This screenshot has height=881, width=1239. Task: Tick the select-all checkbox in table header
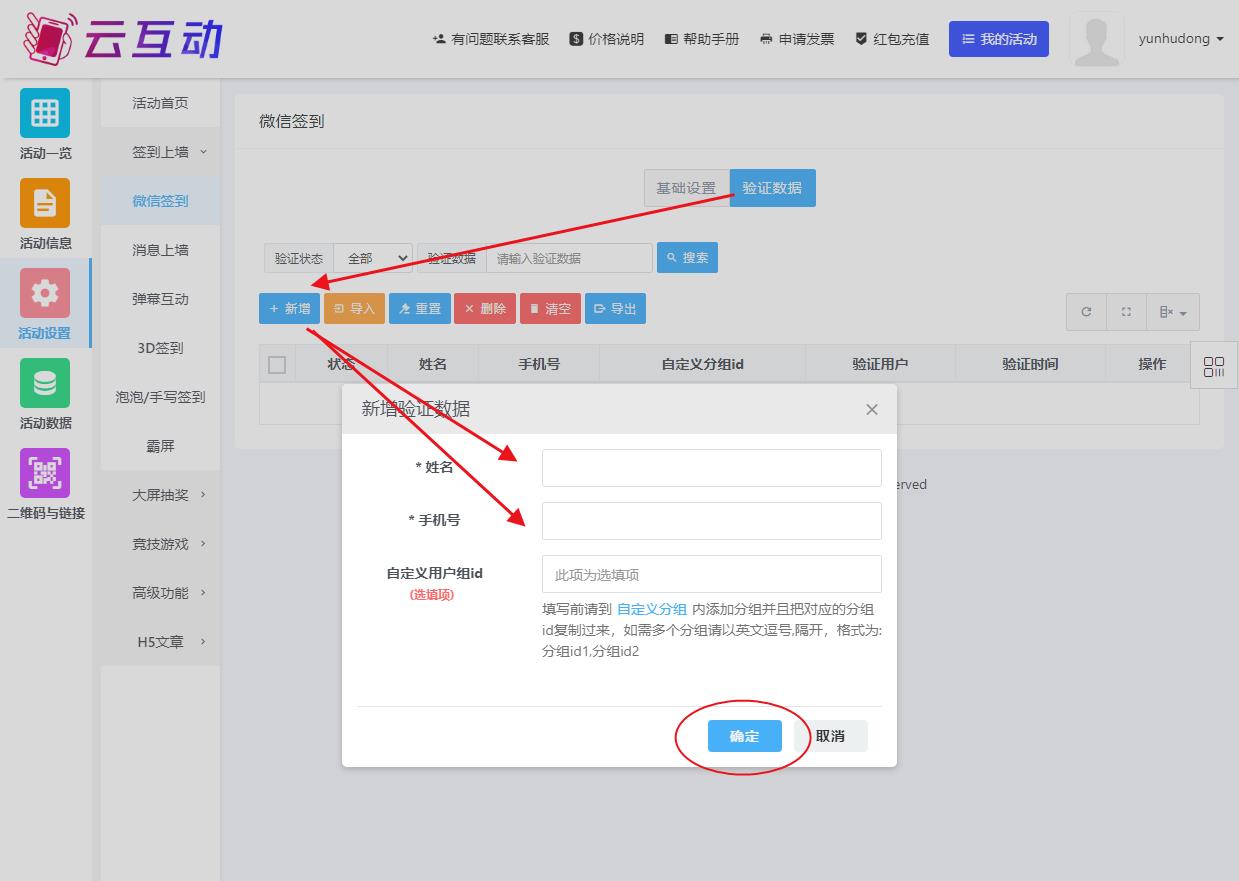pyautogui.click(x=277, y=365)
